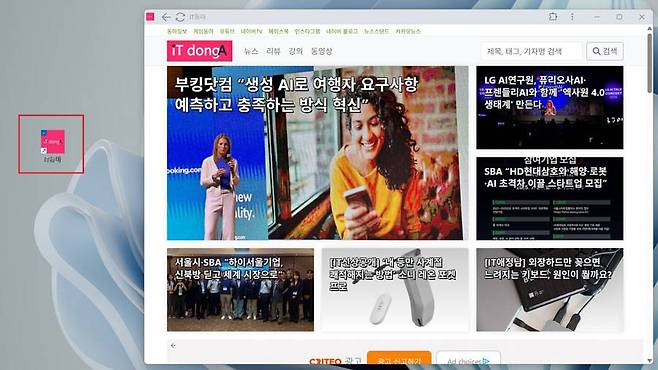Select the 강의 menu item
Image resolution: width=658 pixels, height=370 pixels.
(295, 51)
